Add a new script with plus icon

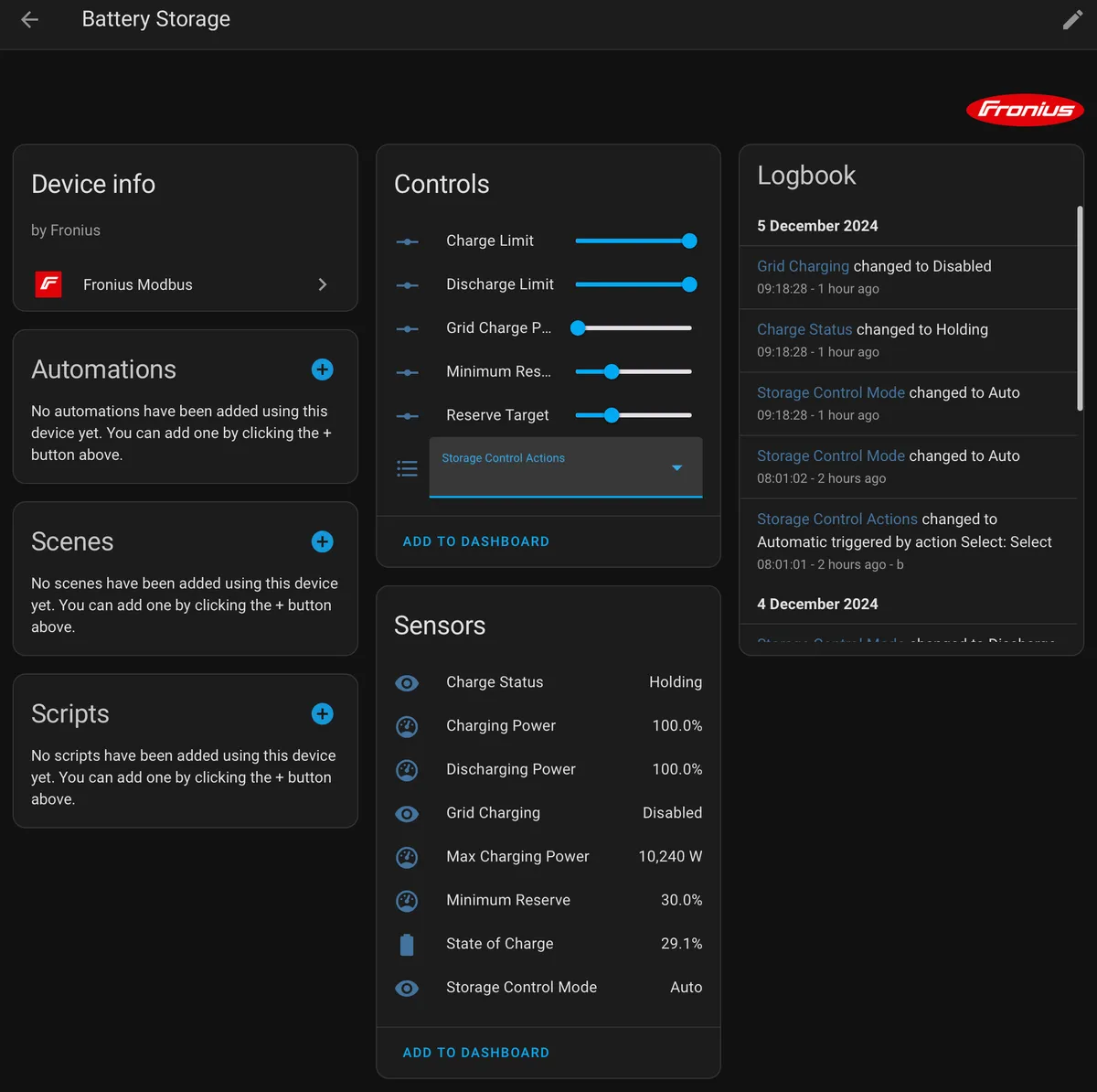coord(323,713)
